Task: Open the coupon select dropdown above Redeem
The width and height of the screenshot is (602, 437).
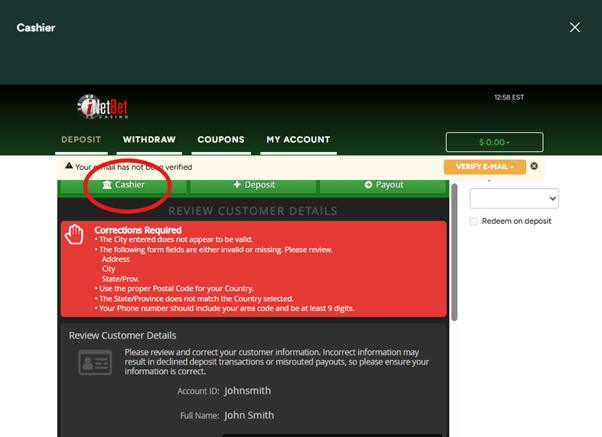Action: tap(513, 198)
